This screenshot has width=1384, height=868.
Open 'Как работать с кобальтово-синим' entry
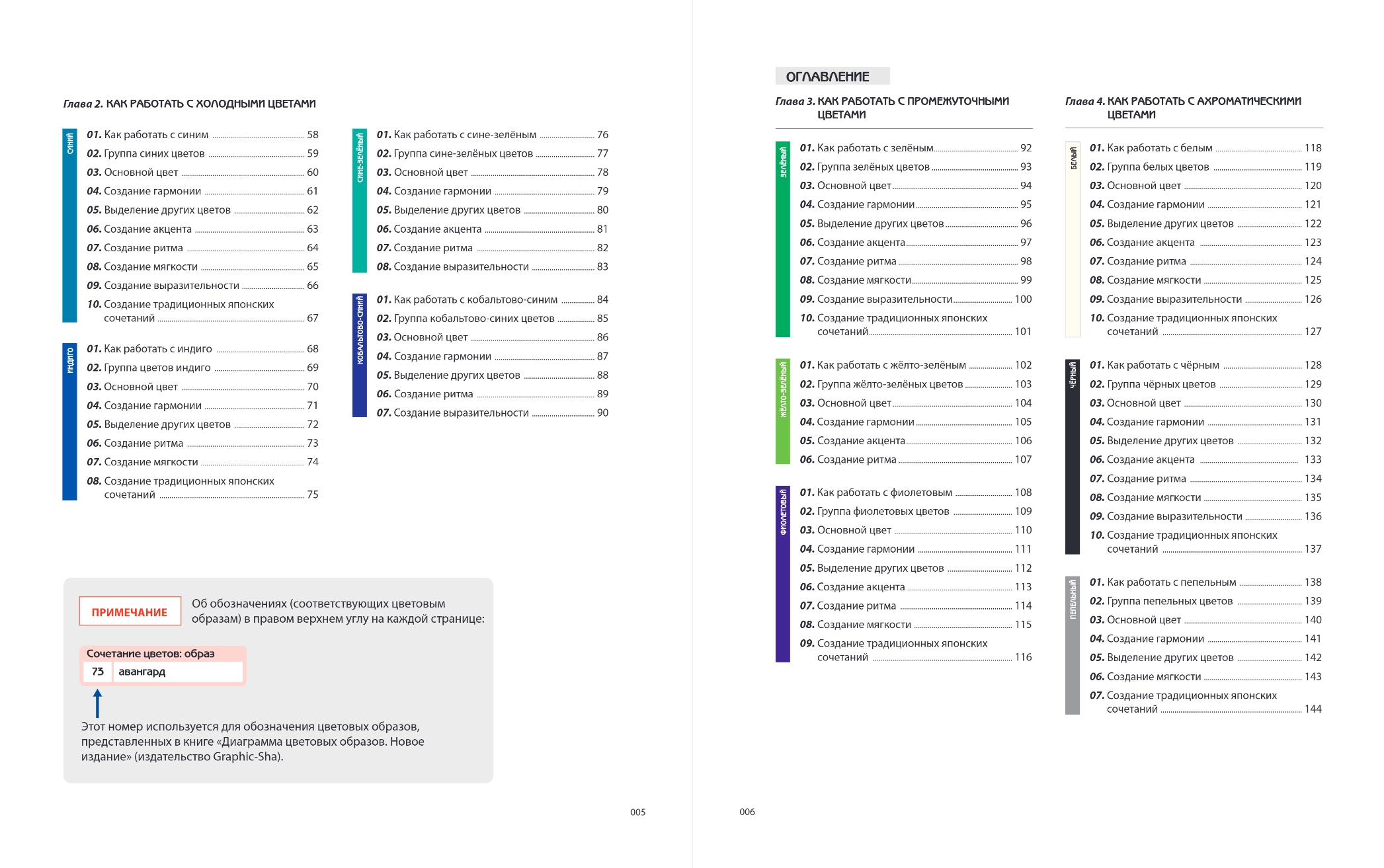tap(475, 299)
